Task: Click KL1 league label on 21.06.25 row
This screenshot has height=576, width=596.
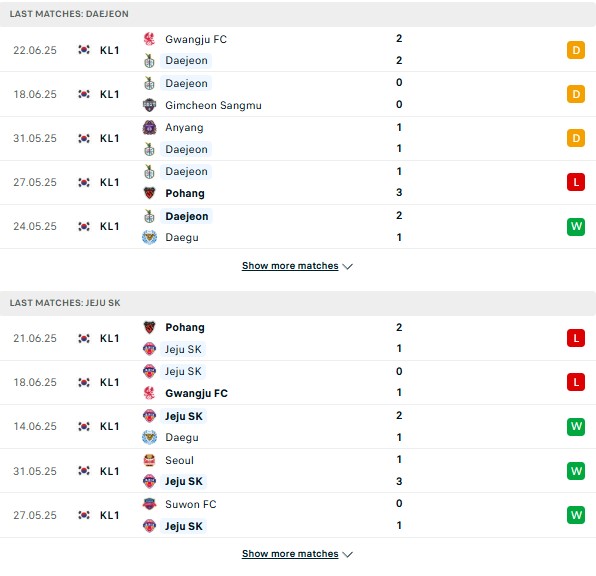Action: [x=109, y=338]
